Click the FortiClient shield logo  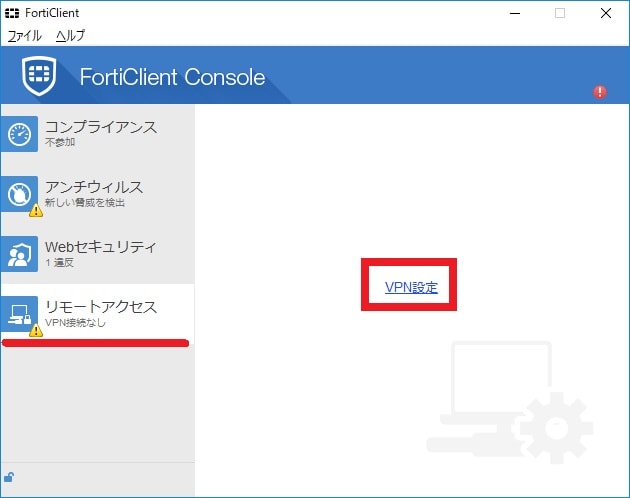coord(39,76)
